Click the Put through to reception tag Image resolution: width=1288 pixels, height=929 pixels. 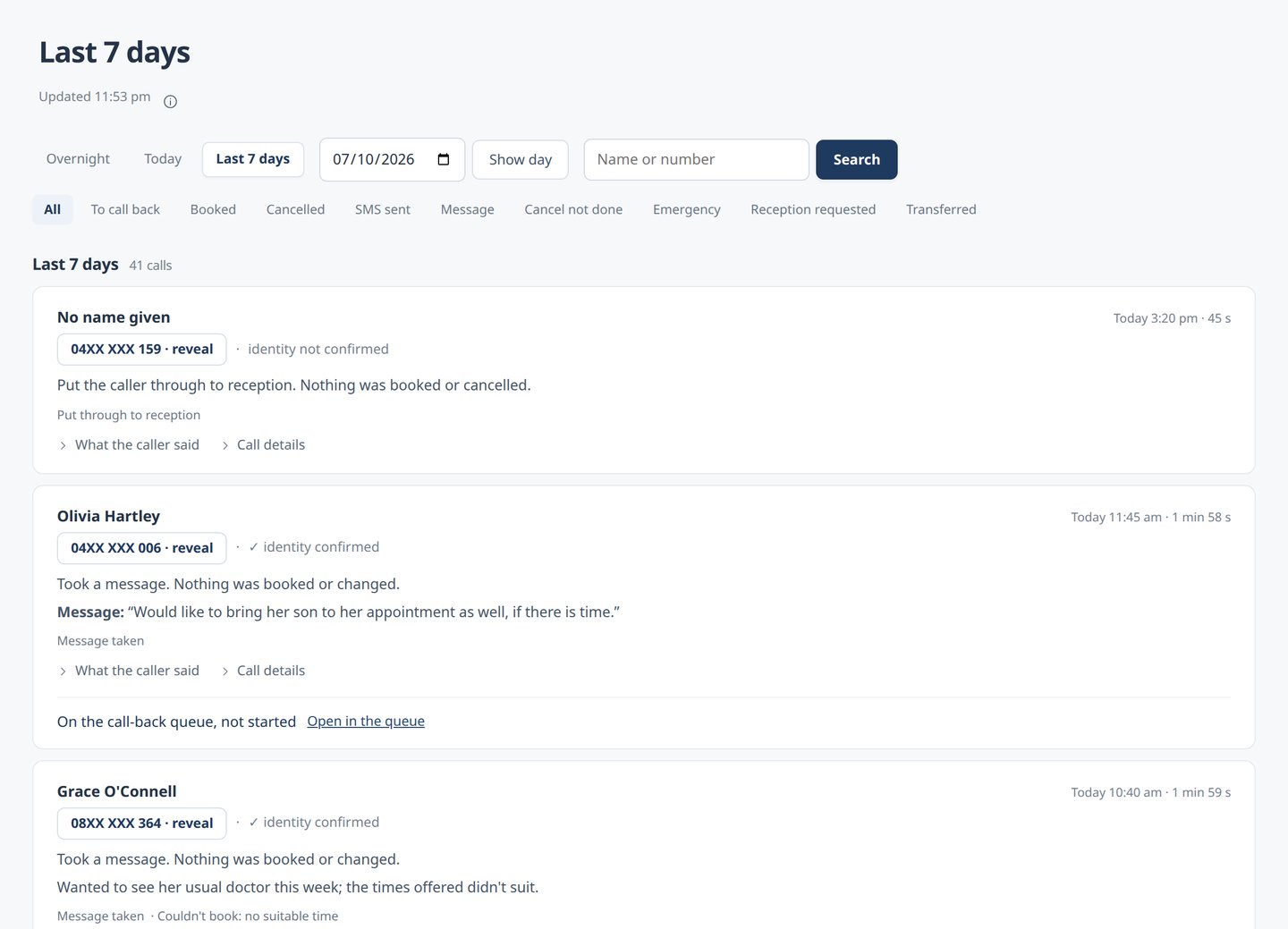(129, 415)
